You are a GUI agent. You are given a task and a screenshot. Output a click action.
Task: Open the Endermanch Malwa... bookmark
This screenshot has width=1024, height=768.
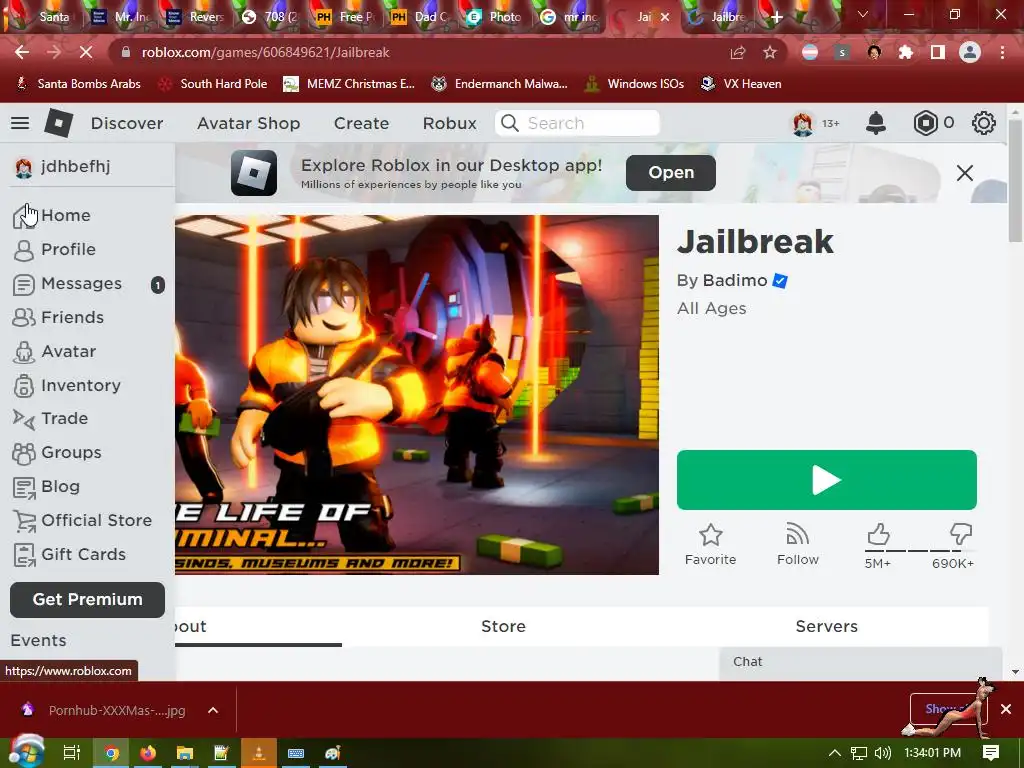click(x=500, y=84)
